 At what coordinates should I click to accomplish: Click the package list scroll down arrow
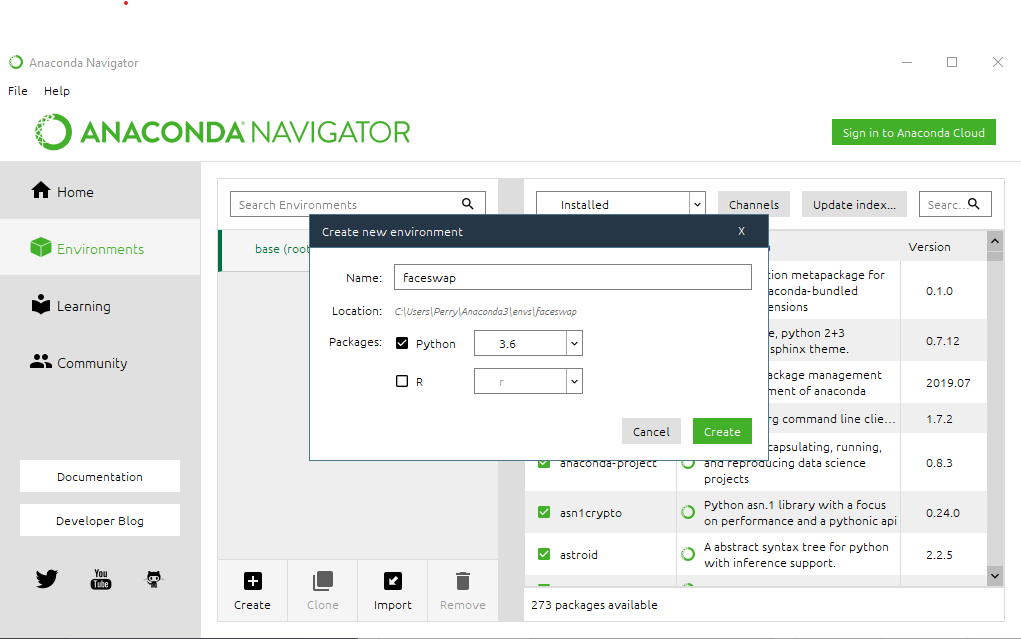coord(995,576)
